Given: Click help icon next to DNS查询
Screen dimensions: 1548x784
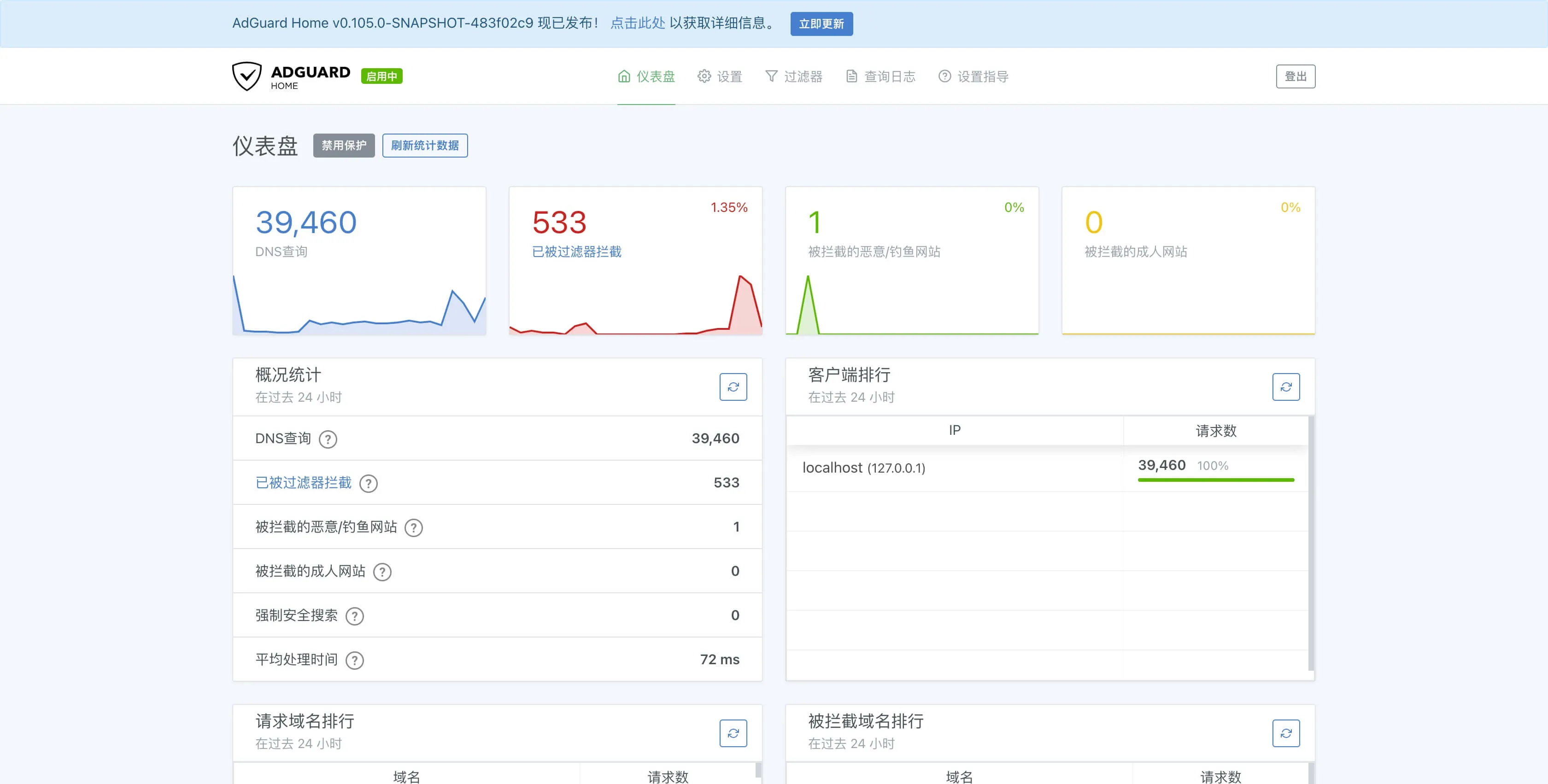Looking at the screenshot, I should (328, 440).
